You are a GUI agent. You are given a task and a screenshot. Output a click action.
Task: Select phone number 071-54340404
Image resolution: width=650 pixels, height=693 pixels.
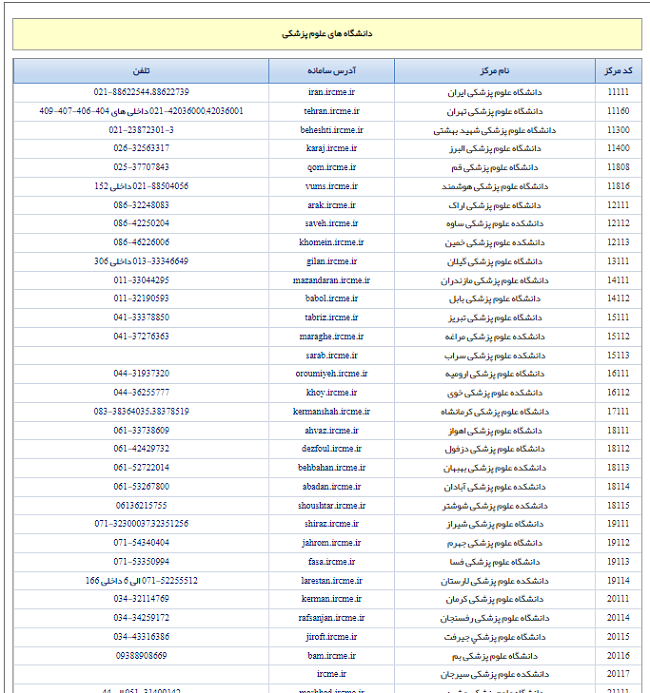click(x=141, y=543)
